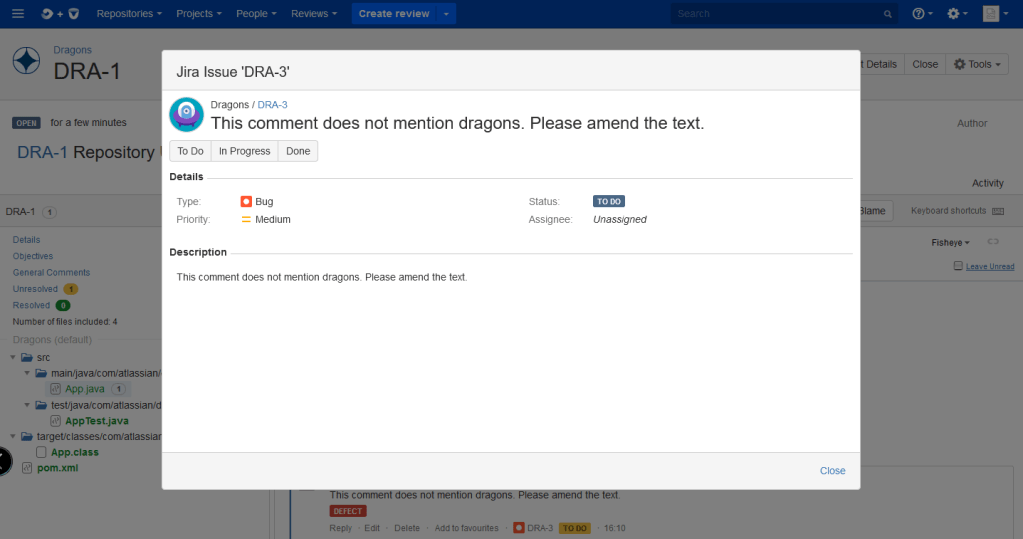The image size is (1023, 539).
Task: Close the Jira Issue dialog
Action: [832, 471]
